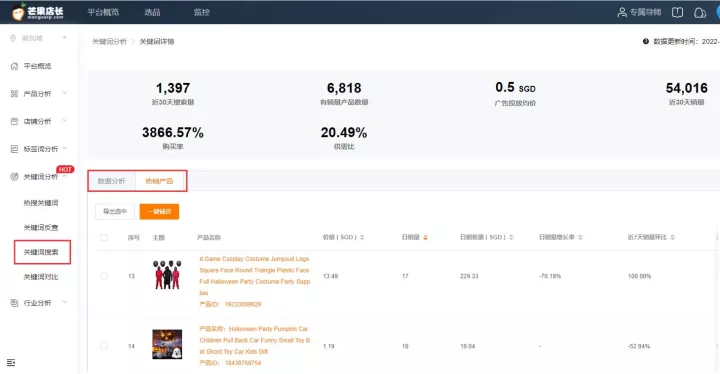Open 平台概览 home icon in sidebar
This screenshot has height=374, width=720.
[x=14, y=66]
